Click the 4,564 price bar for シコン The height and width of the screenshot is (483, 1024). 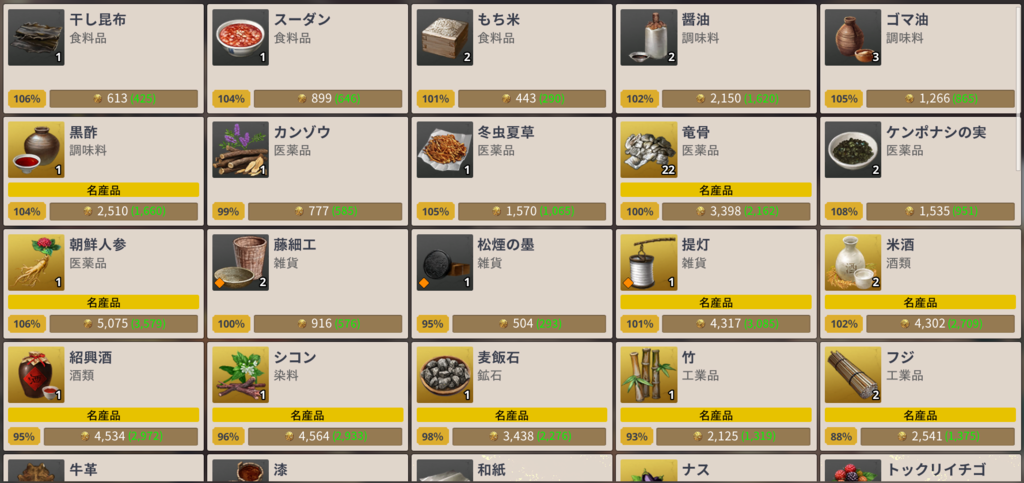[325, 437]
